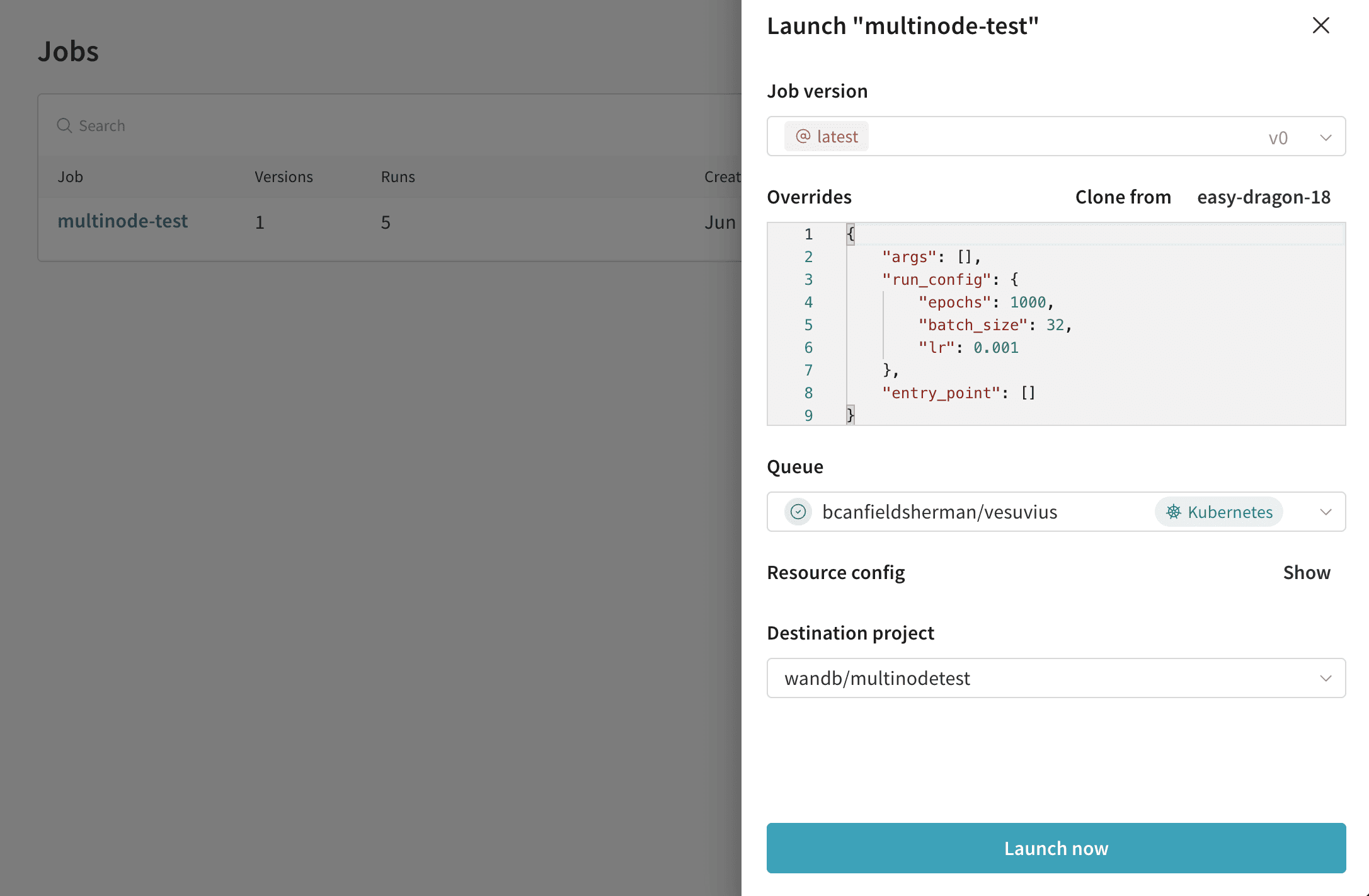Viewport: 1369px width, 896px height.
Task: Click the search magnifier icon
Action: click(64, 125)
